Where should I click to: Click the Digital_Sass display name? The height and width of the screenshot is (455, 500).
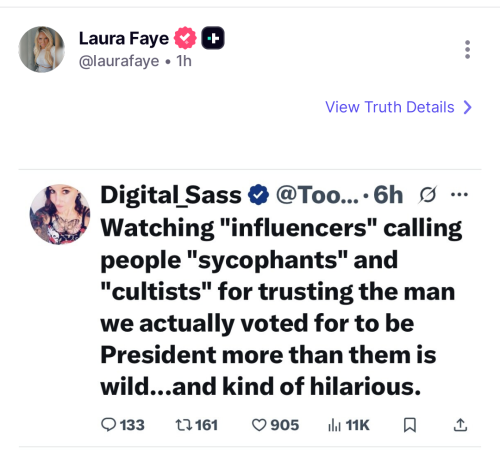click(171, 195)
